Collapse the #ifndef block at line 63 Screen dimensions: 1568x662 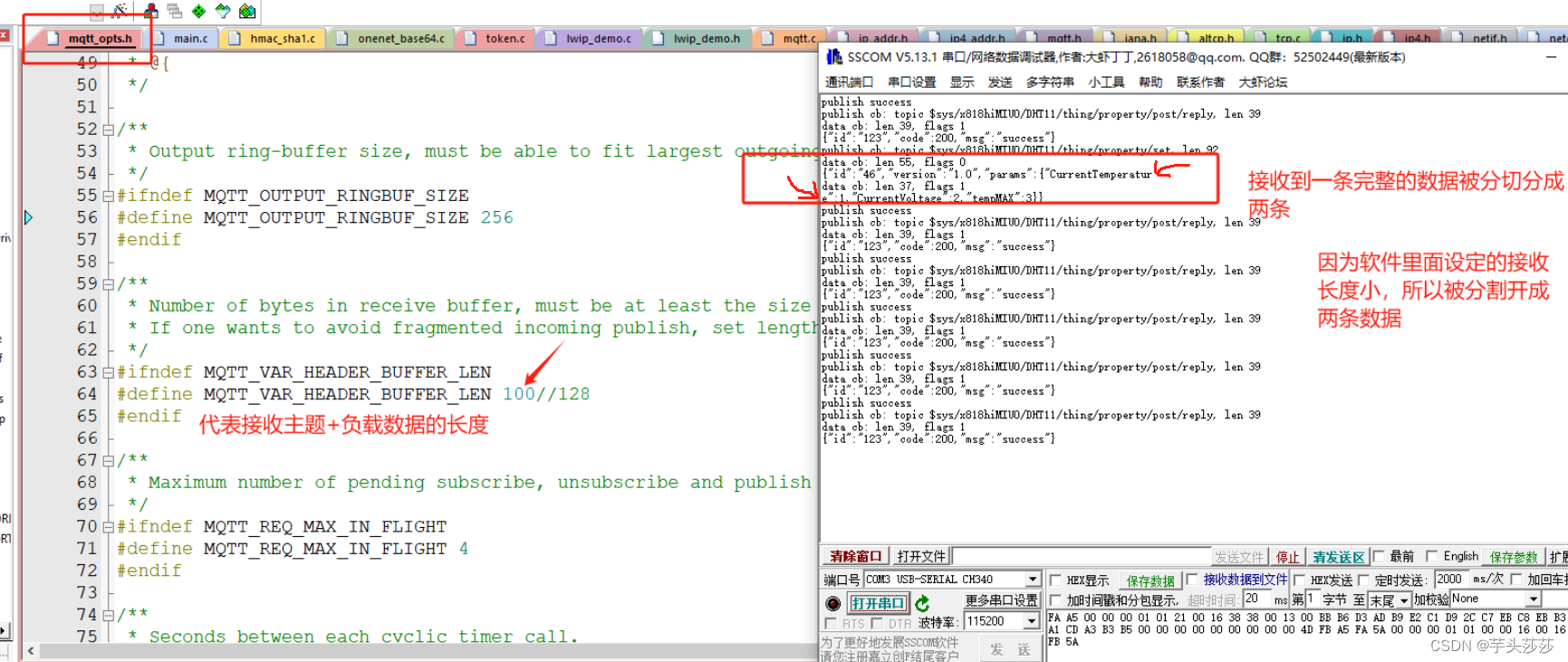[109, 372]
